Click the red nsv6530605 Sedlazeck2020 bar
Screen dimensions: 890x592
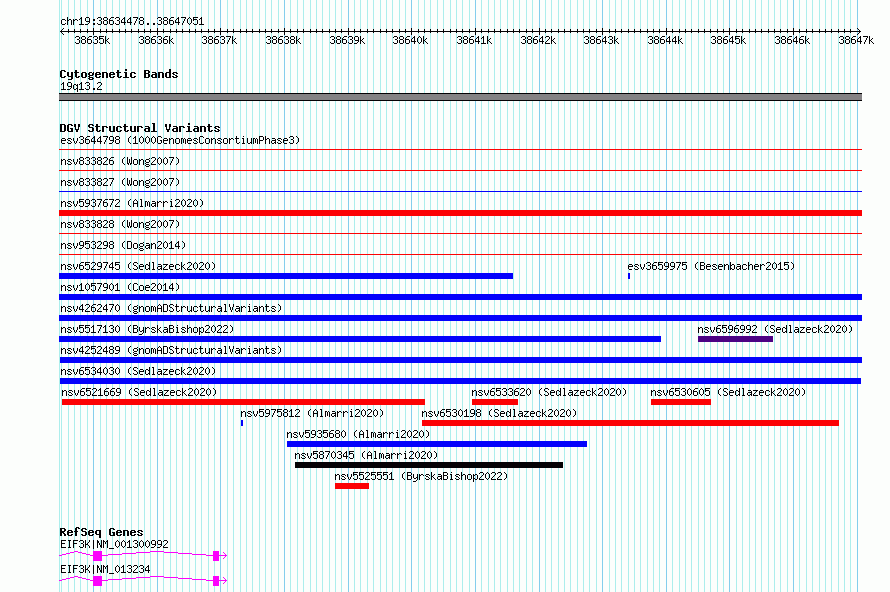(x=681, y=402)
